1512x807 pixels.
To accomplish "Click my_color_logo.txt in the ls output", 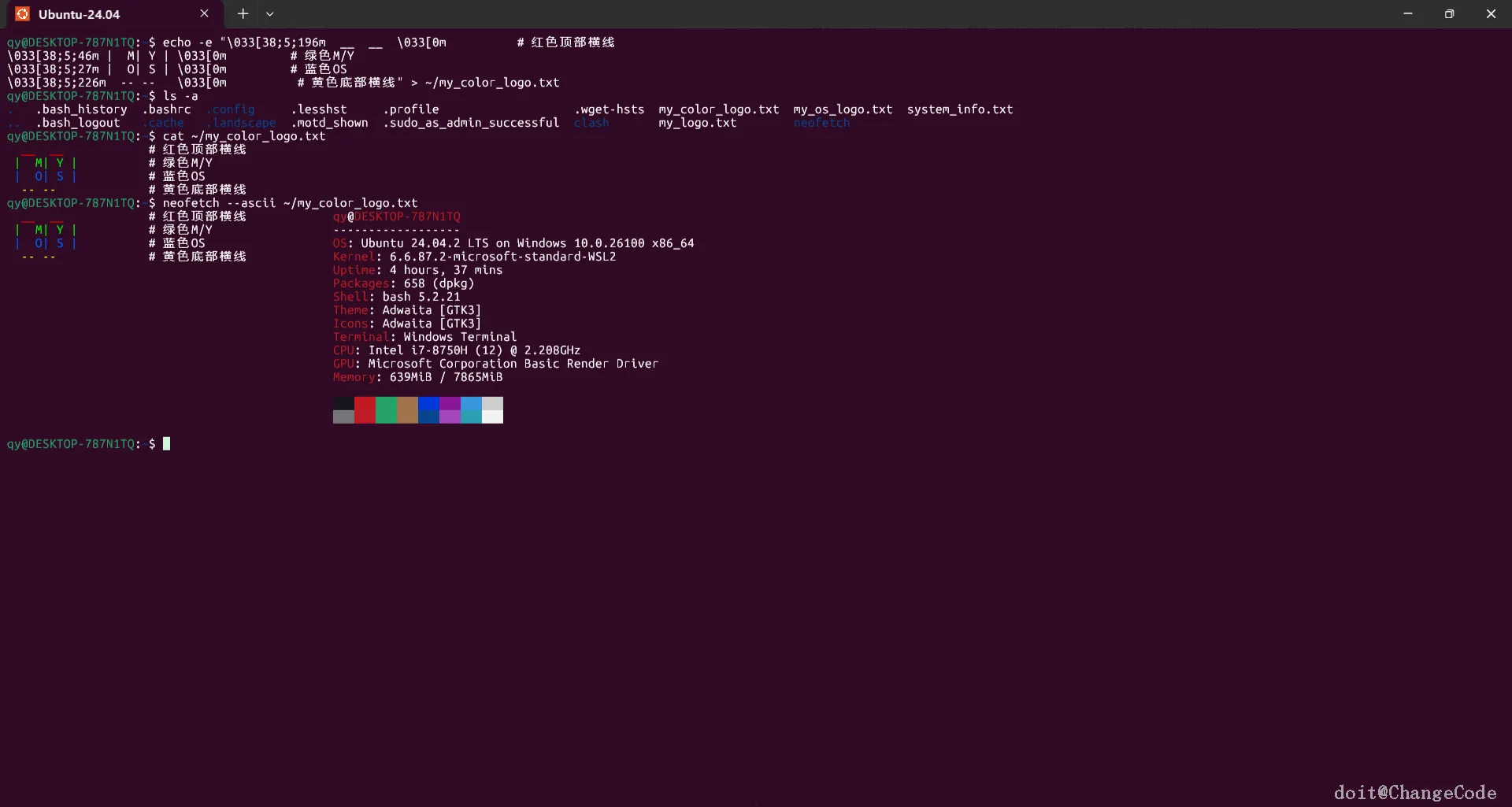I will pyautogui.click(x=718, y=109).
